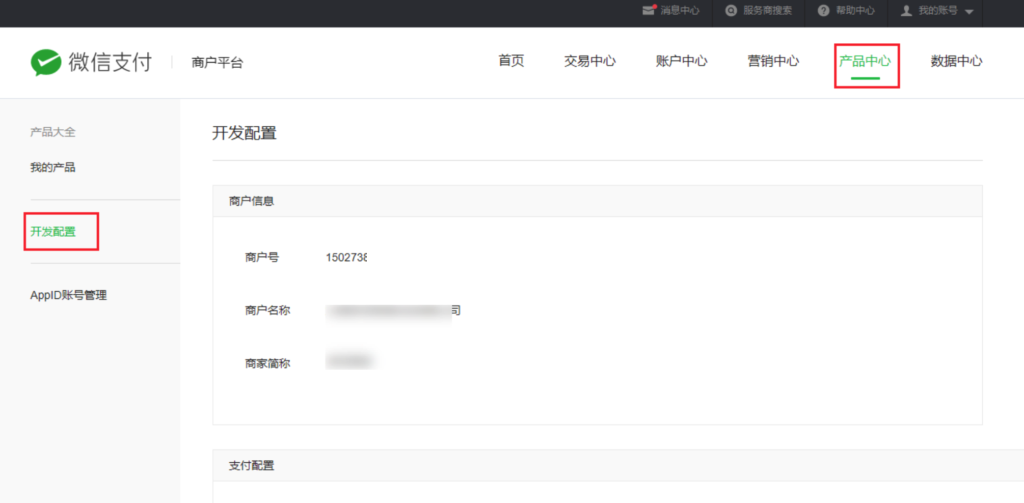Choose 开发配置 in the left sidebar
Screen dimensions: 1024x503
point(53,231)
